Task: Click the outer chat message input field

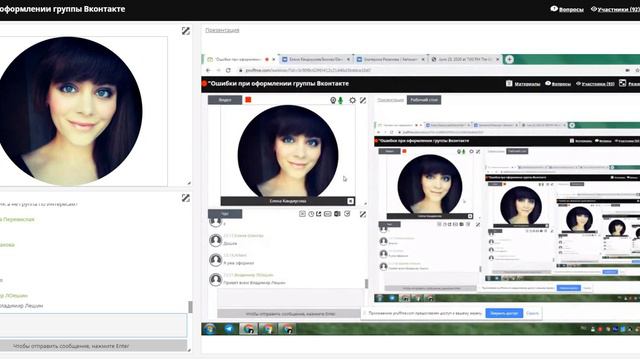Action: pos(93,325)
